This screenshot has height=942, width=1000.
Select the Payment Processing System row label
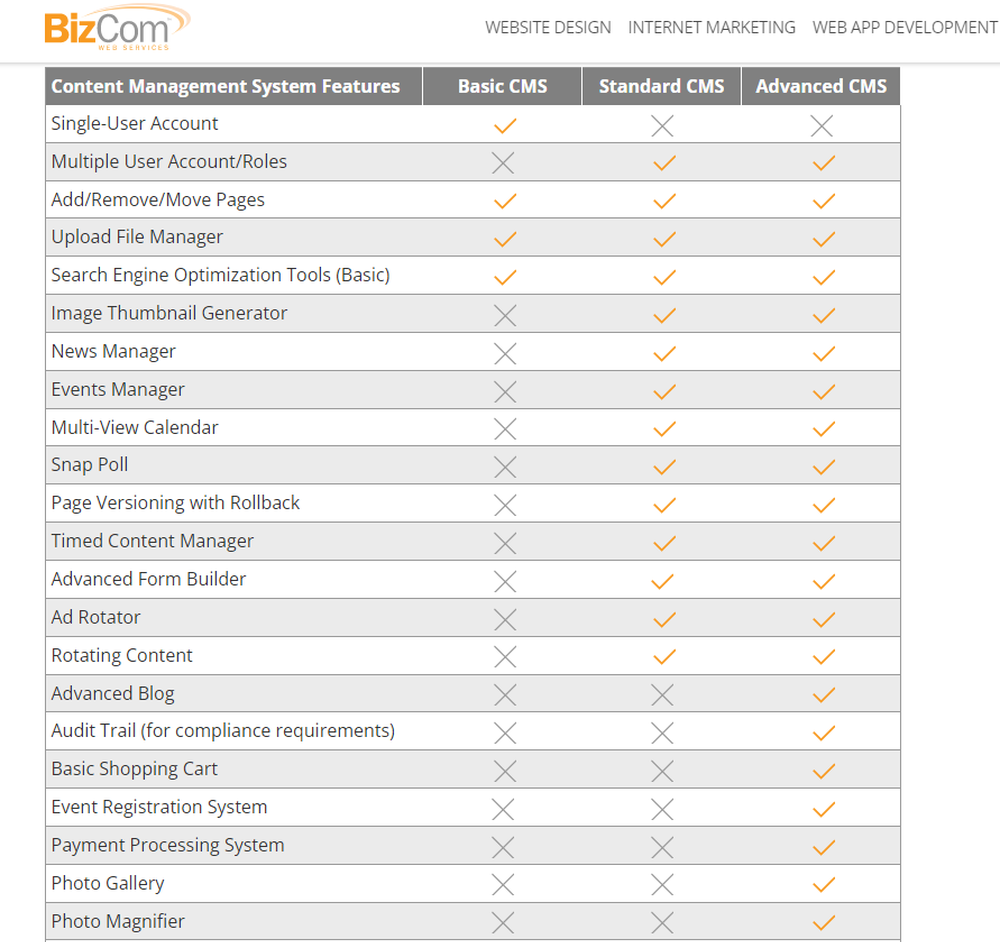tap(168, 845)
